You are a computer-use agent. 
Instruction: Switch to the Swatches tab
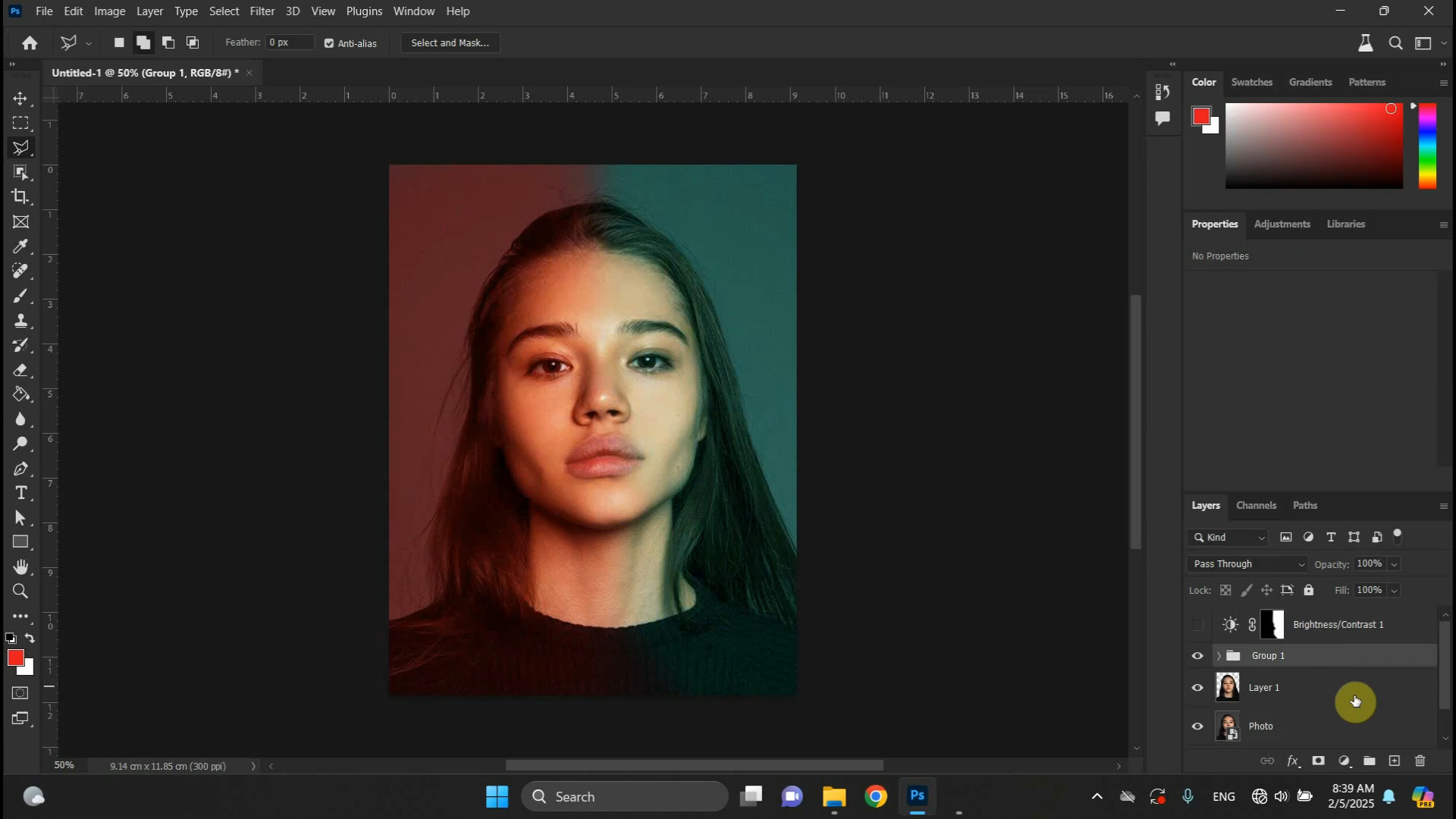[1252, 82]
